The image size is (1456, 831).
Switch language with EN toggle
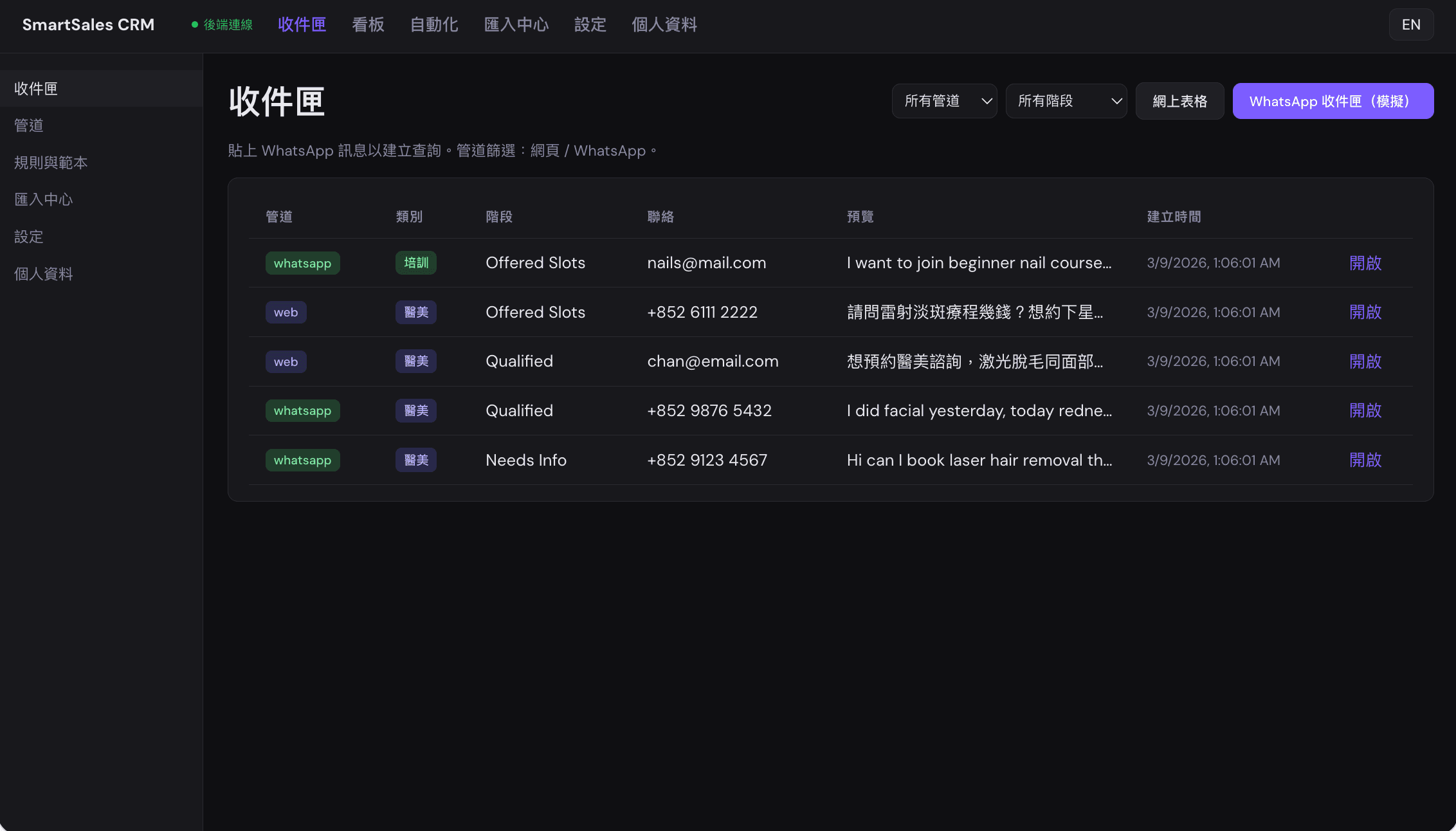click(1410, 24)
